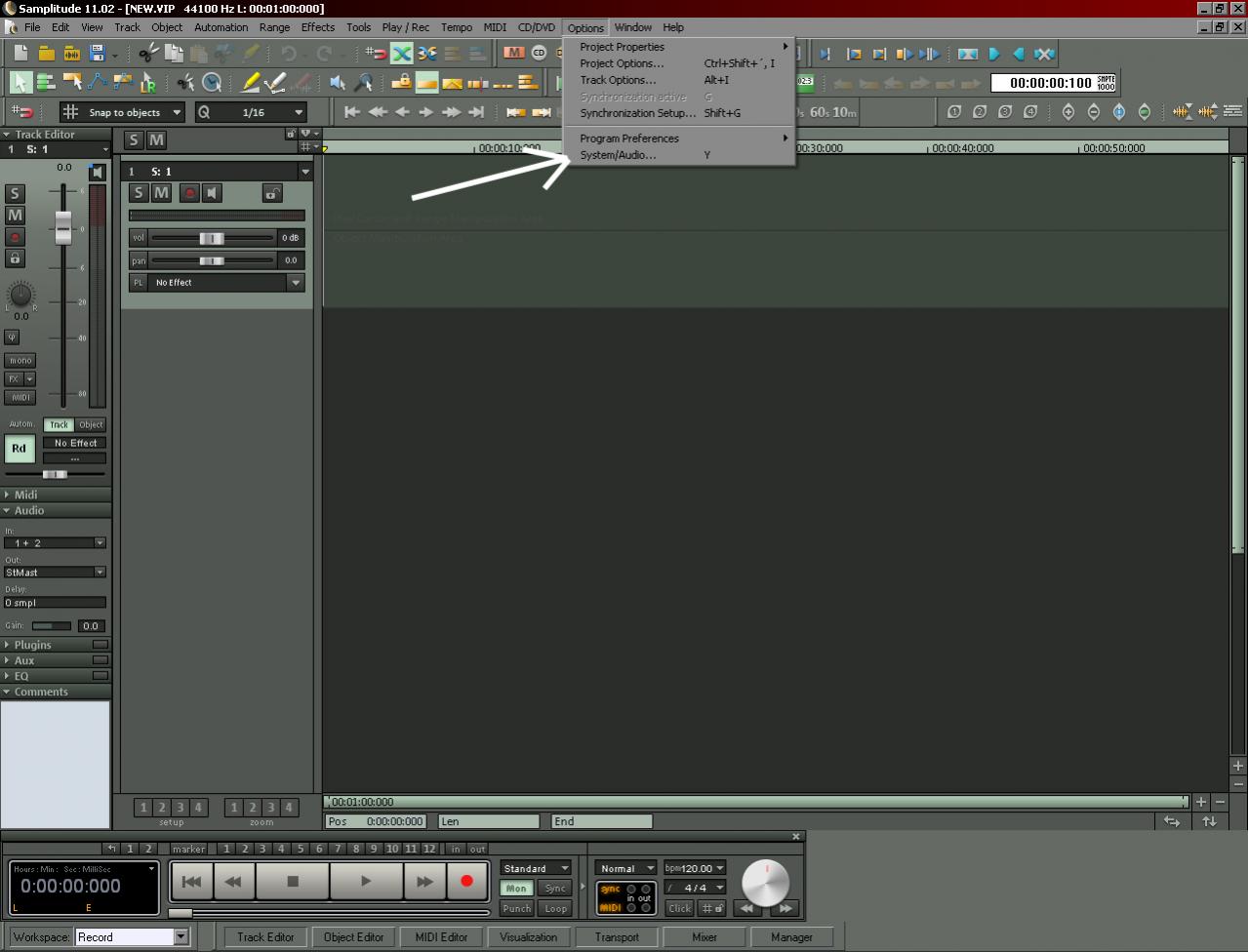
Task: Click the track 1 pan slider handle
Action: 212,260
